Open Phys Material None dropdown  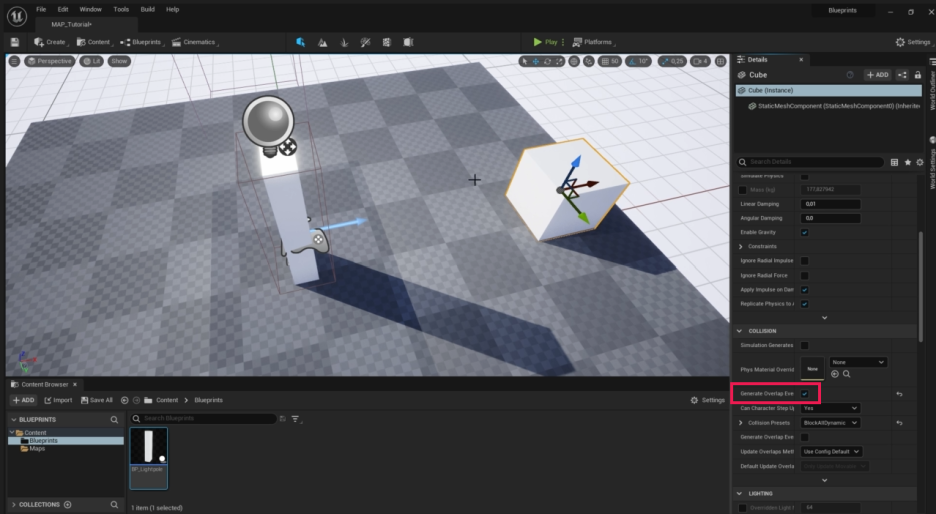point(858,362)
